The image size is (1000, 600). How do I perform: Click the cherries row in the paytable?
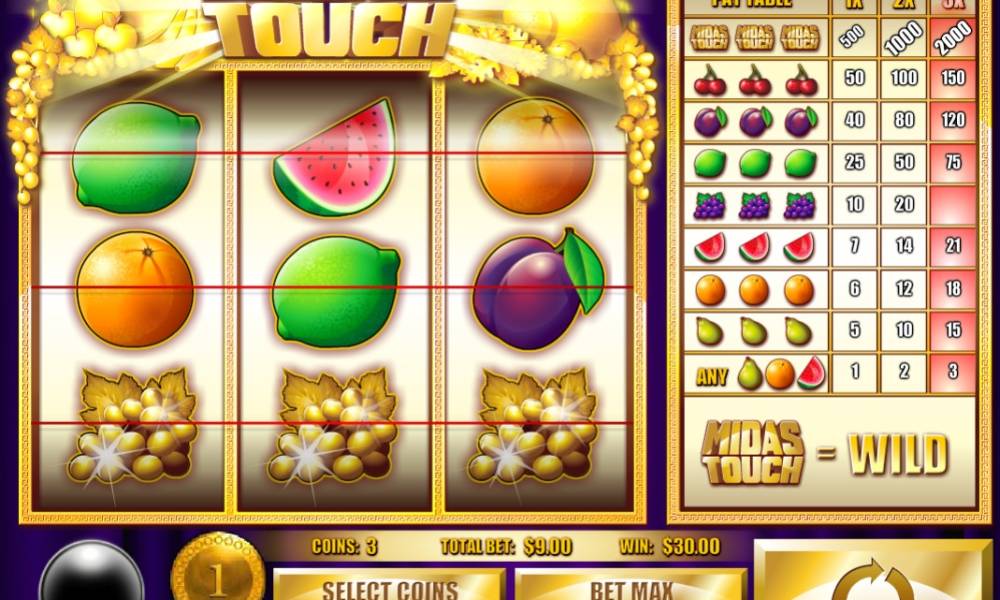829,80
